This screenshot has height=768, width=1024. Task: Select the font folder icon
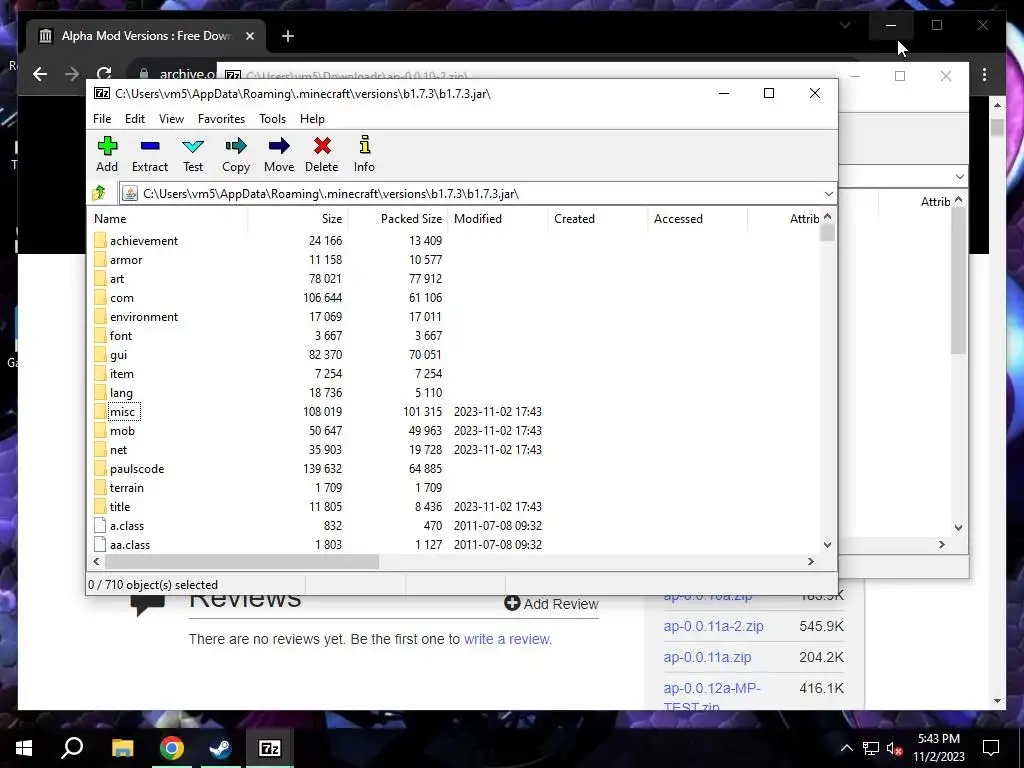point(100,335)
